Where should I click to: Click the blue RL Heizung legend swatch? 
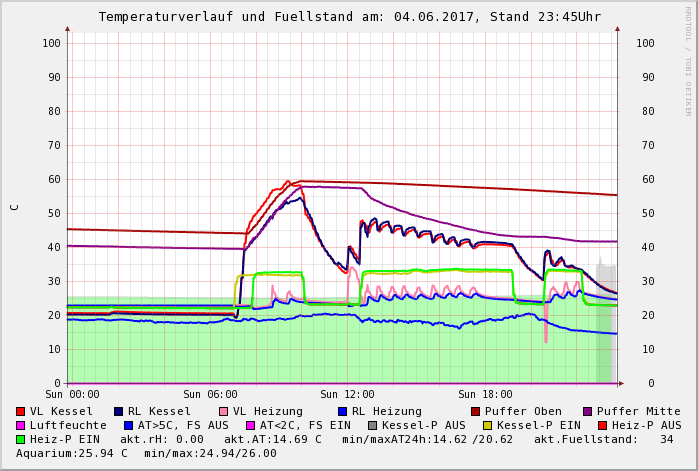342,411
